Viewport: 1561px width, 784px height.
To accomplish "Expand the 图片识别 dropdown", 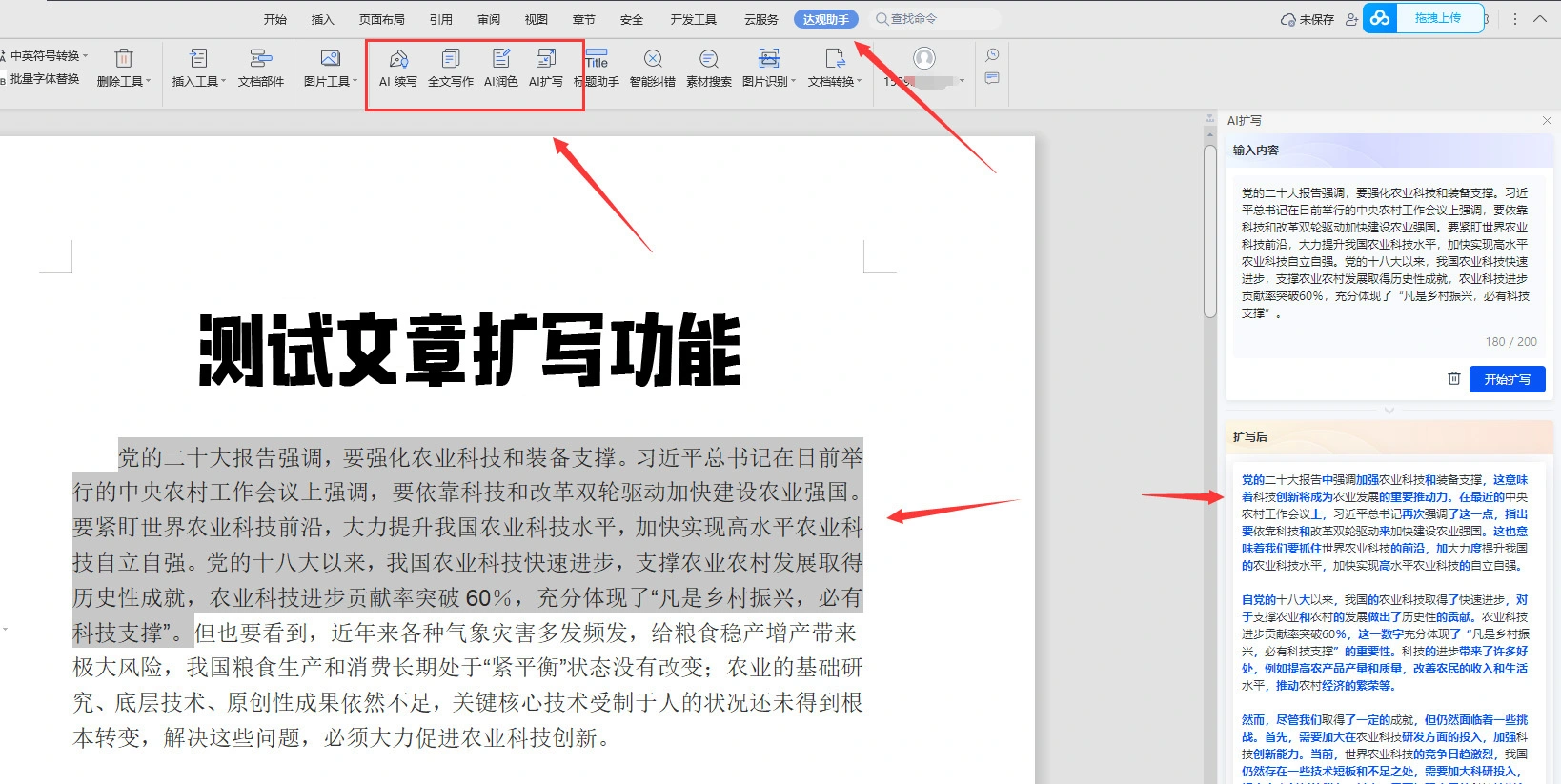I will 768,68.
